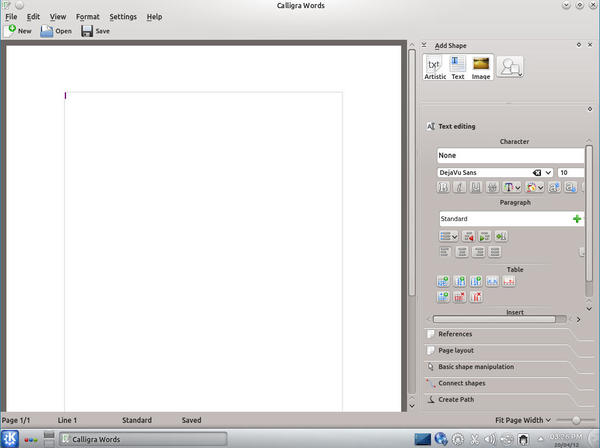This screenshot has width=600, height=448.
Task: Open the Edit menu
Action: (33, 17)
